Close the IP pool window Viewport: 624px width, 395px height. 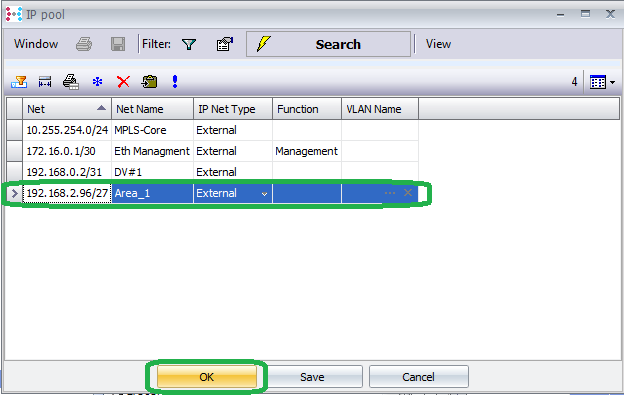(x=610, y=14)
